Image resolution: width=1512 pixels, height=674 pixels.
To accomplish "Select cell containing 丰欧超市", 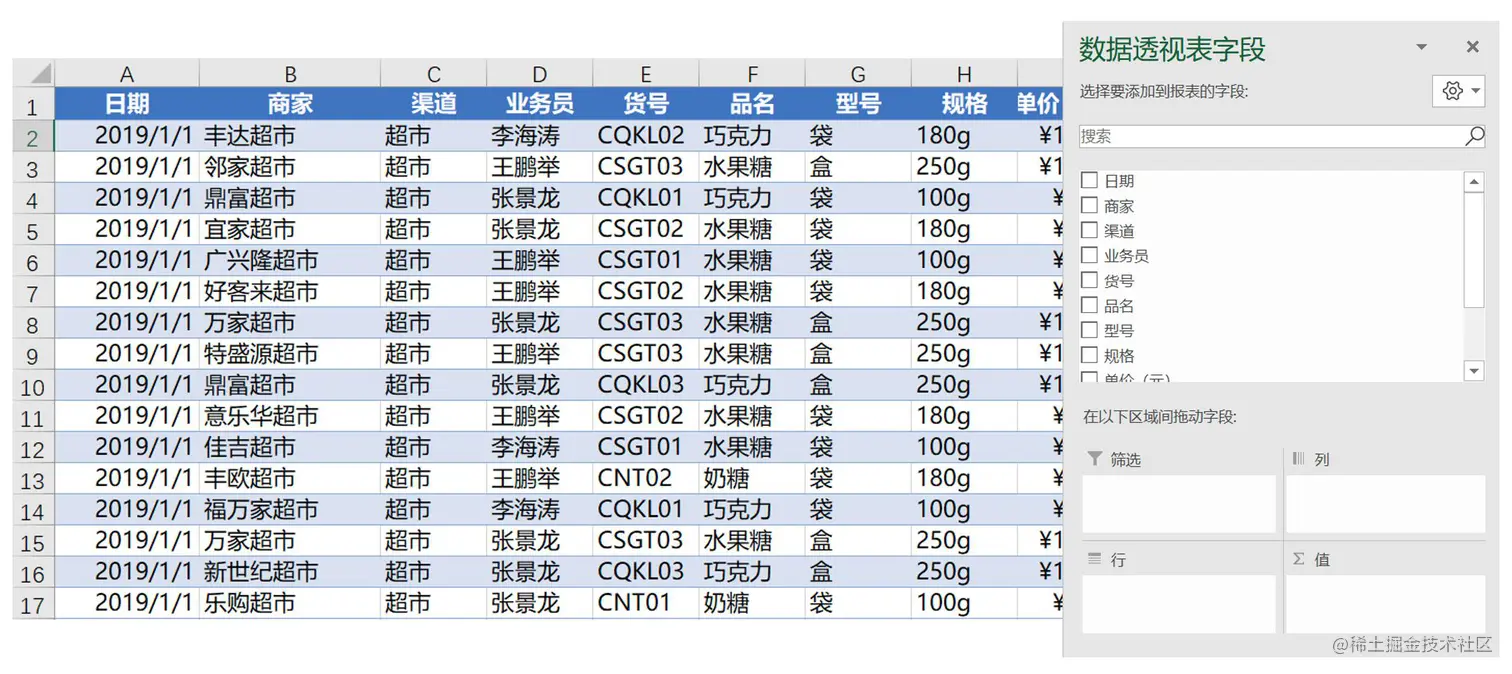I will pyautogui.click(x=290, y=478).
